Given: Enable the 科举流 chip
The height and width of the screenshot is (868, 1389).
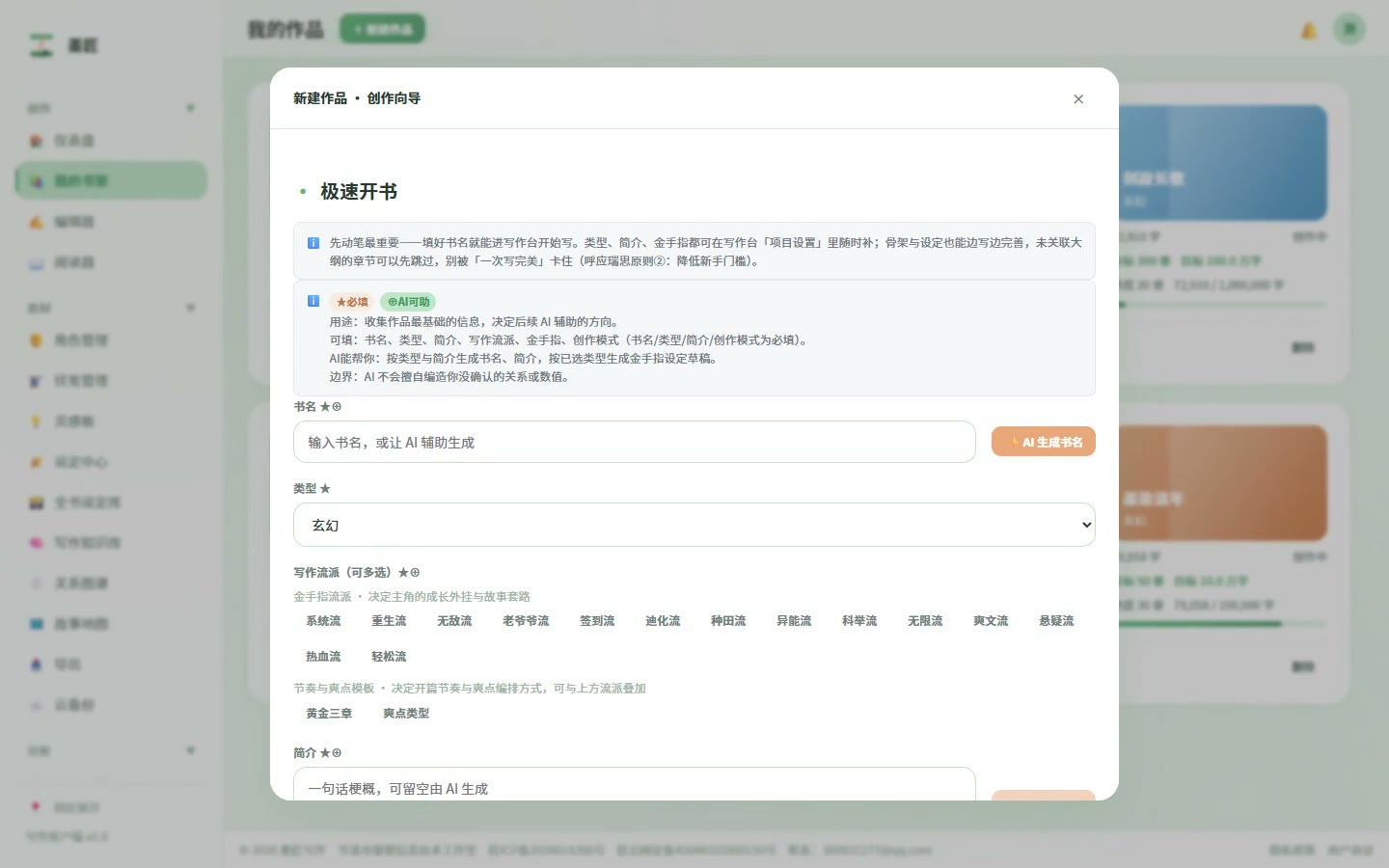Looking at the screenshot, I should 859,621.
